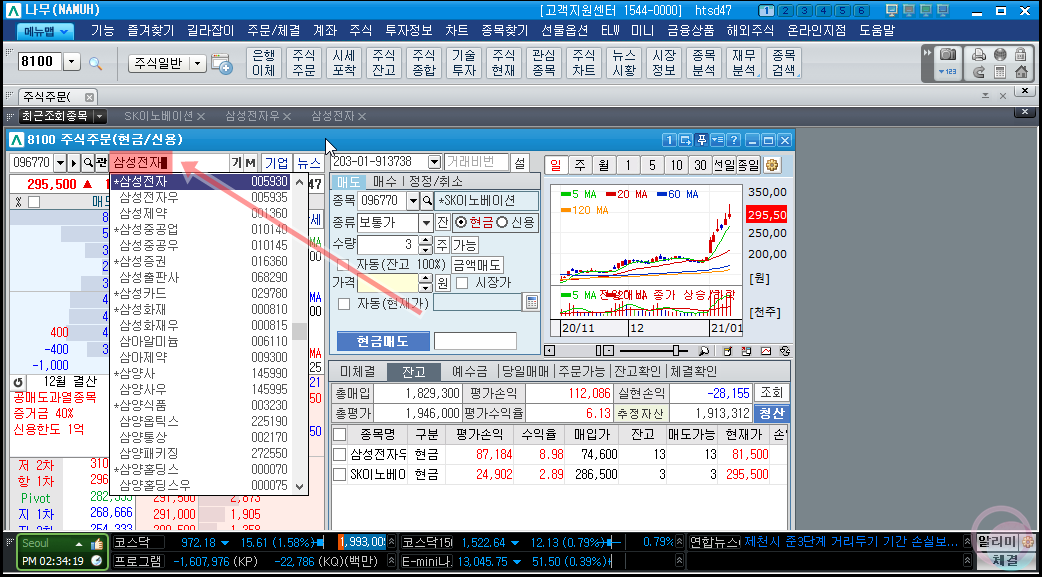Click the window list menu icon in the 주식주문 title bar

point(717,140)
